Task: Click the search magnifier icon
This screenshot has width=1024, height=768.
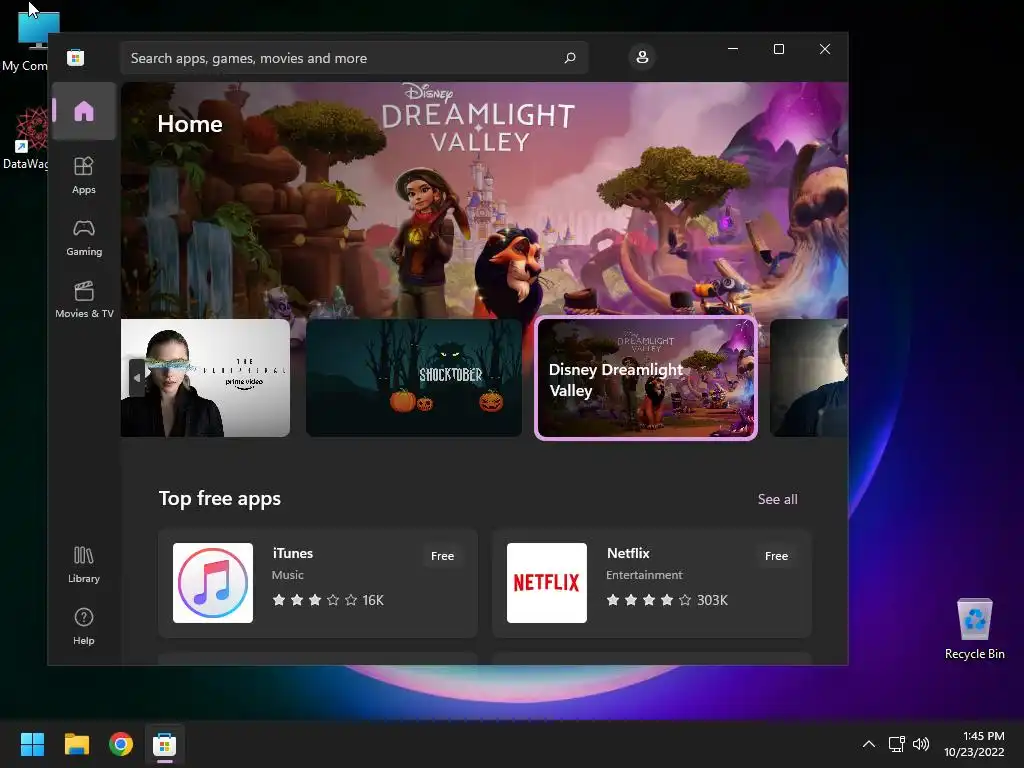Action: point(569,58)
